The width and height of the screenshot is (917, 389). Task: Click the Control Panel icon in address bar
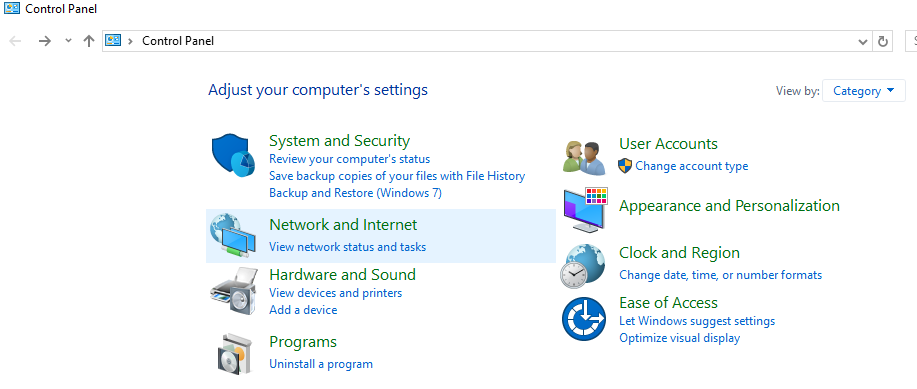[x=112, y=40]
